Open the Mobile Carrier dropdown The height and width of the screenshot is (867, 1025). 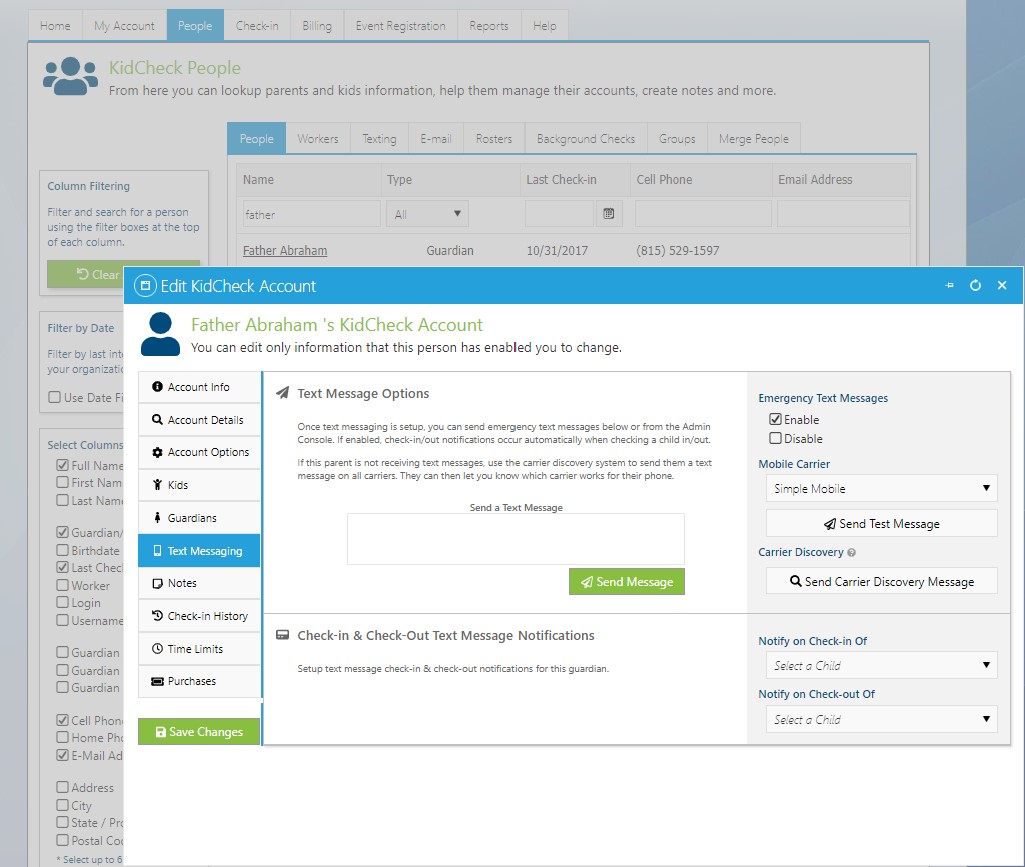(881, 488)
